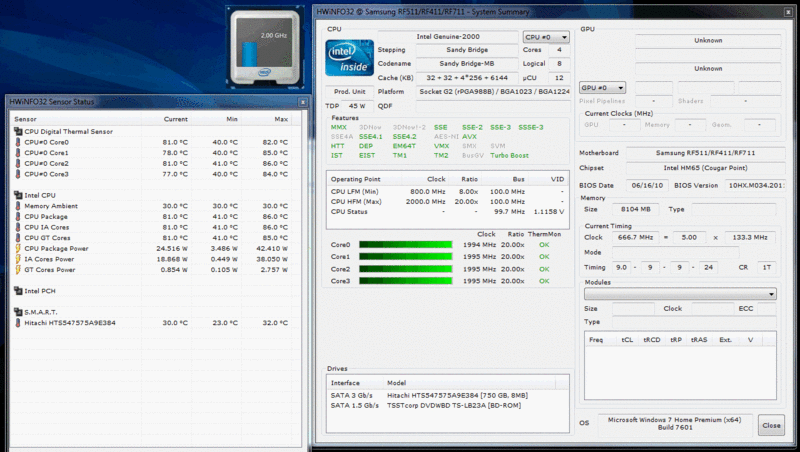Click the thermometer icon for CPU#0 Core1
The image size is (800, 452).
pos(18,153)
